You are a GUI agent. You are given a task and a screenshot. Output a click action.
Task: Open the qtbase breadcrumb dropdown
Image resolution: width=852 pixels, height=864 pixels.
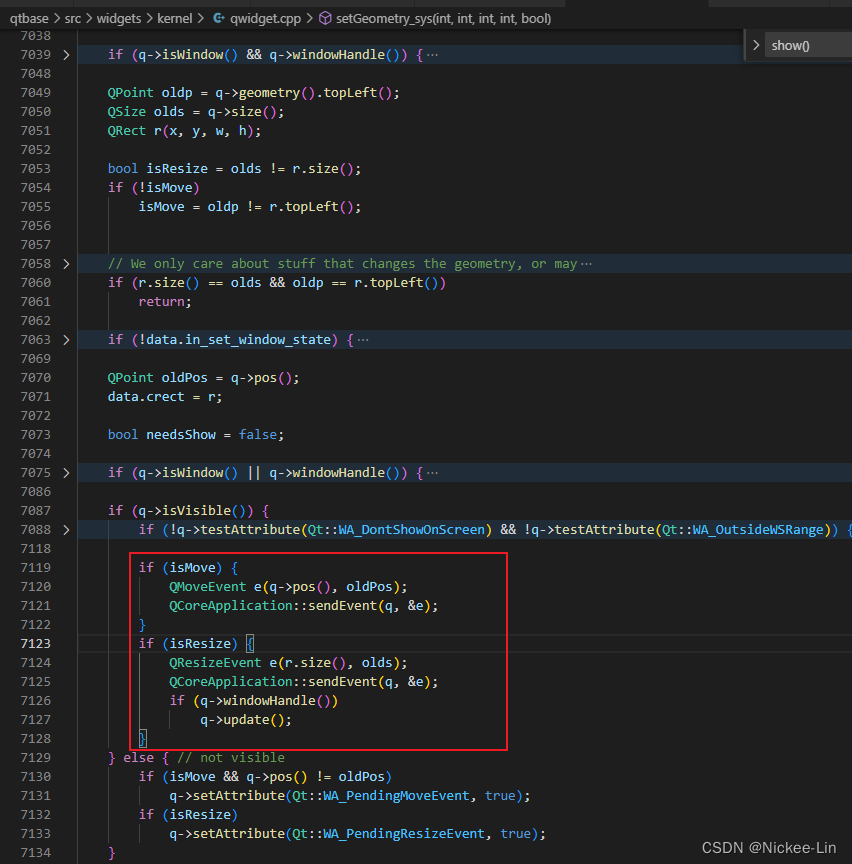click(29, 17)
